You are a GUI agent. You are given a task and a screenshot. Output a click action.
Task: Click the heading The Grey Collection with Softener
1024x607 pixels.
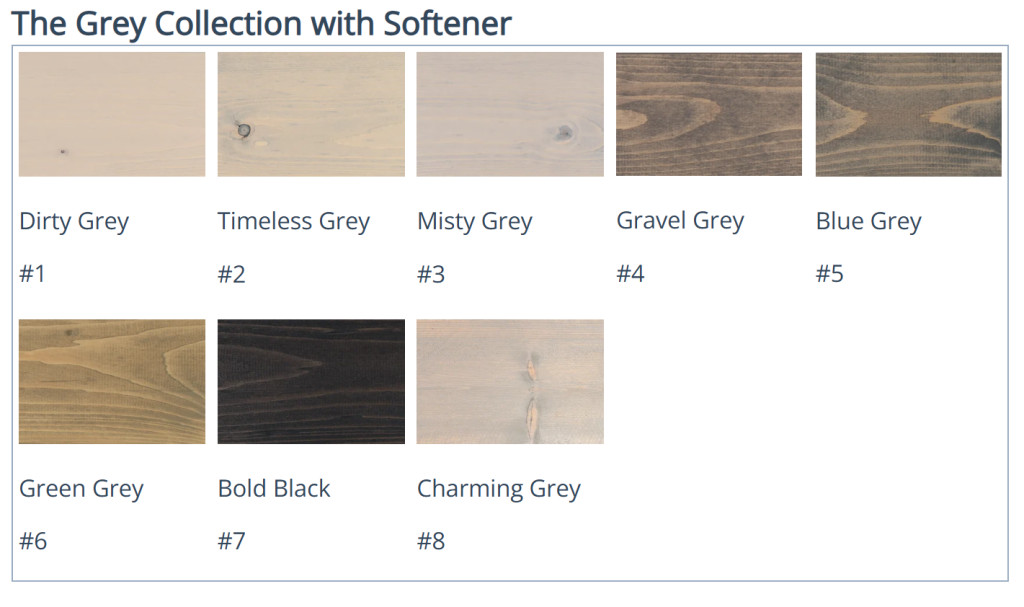pyautogui.click(x=262, y=23)
